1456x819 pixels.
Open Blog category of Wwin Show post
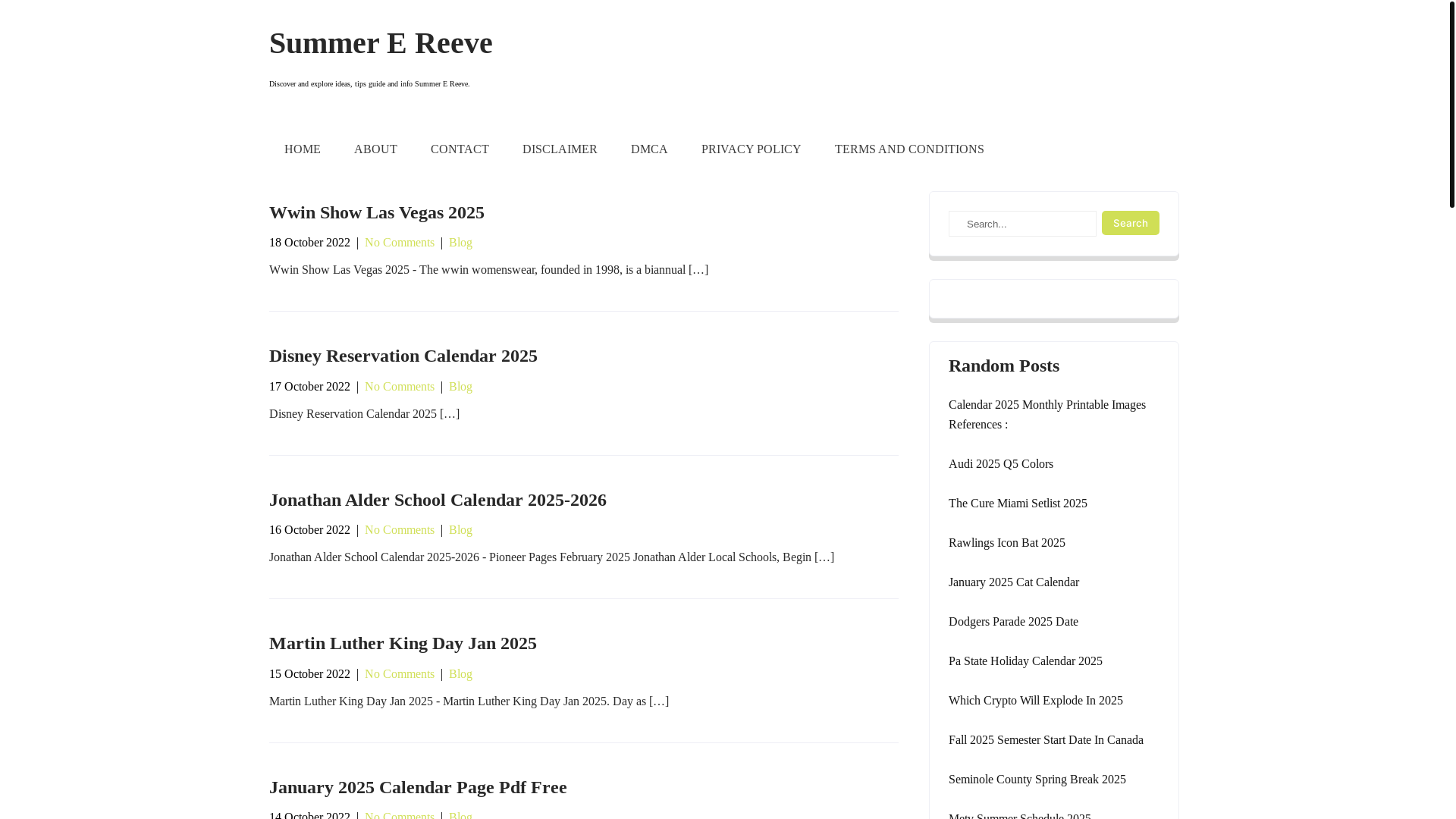[x=460, y=243]
